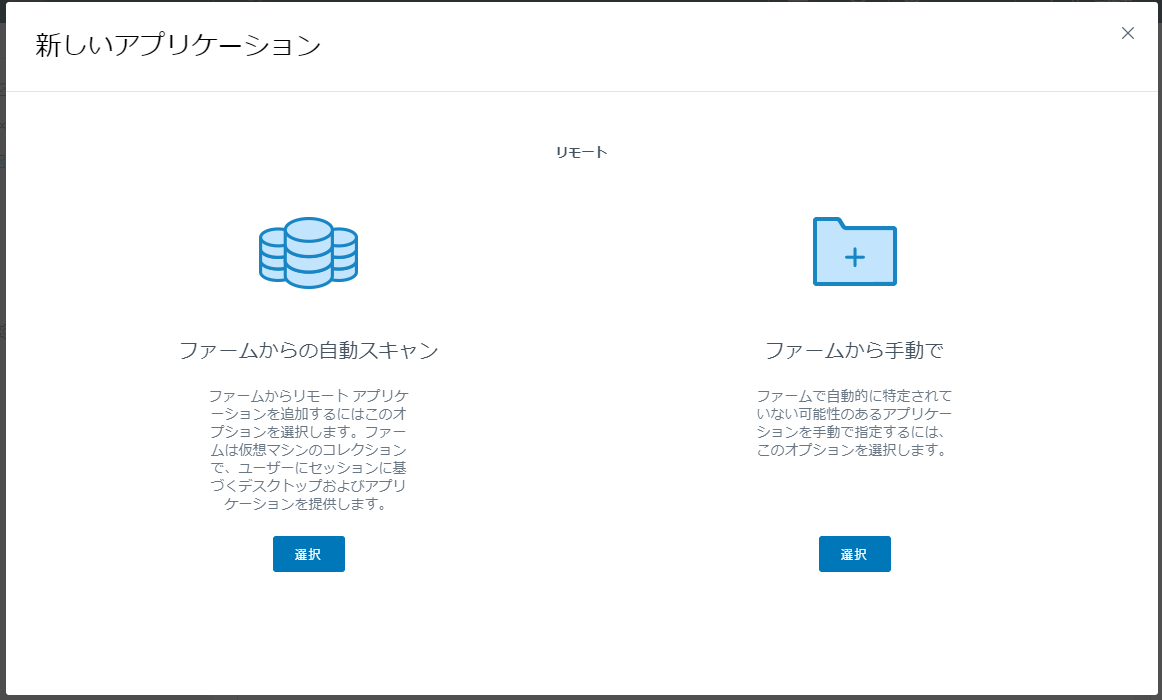Click the left rear cylinder of database icon

270,254
